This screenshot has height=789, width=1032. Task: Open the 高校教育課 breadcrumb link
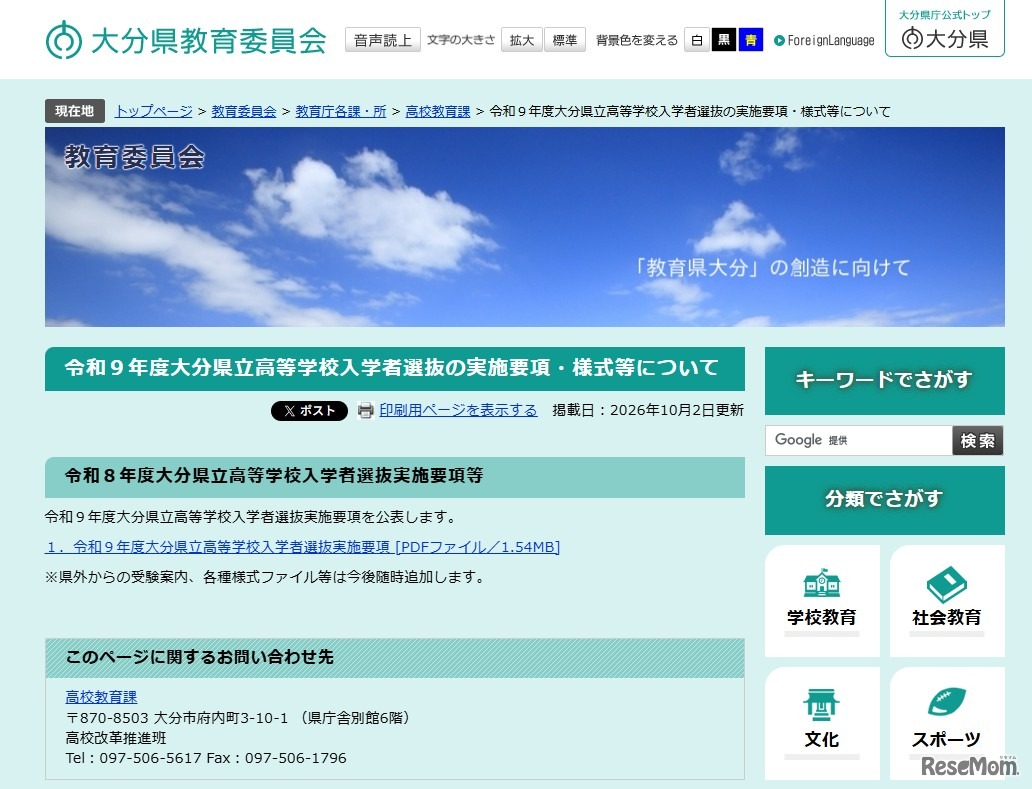[x=438, y=111]
